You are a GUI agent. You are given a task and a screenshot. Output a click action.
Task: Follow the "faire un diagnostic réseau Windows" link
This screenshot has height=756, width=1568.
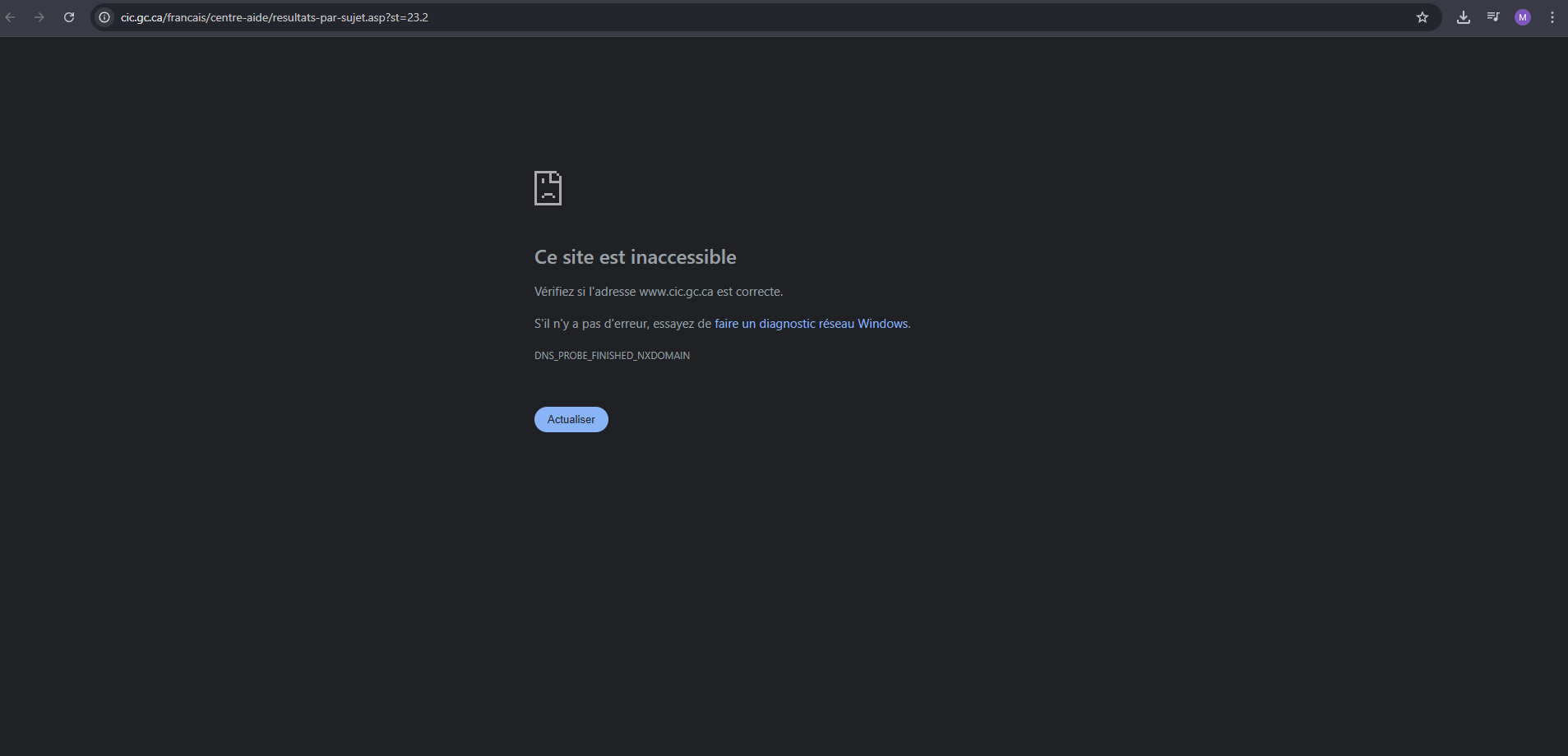pos(811,324)
